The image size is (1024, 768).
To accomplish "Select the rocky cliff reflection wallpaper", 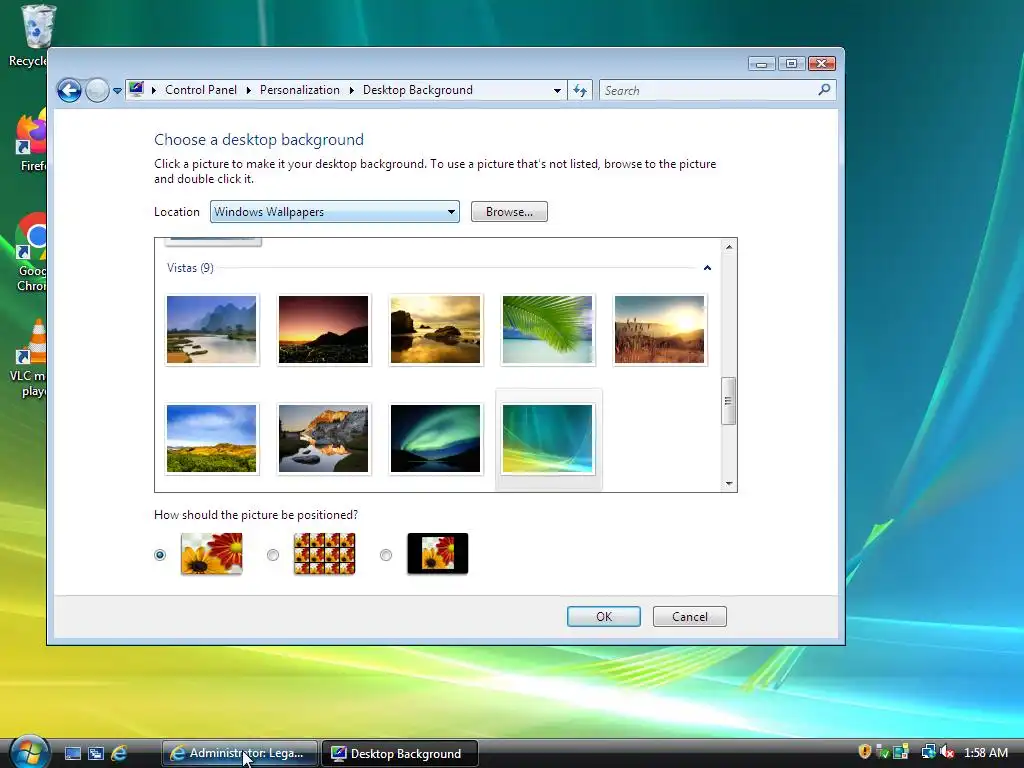I will point(323,438).
